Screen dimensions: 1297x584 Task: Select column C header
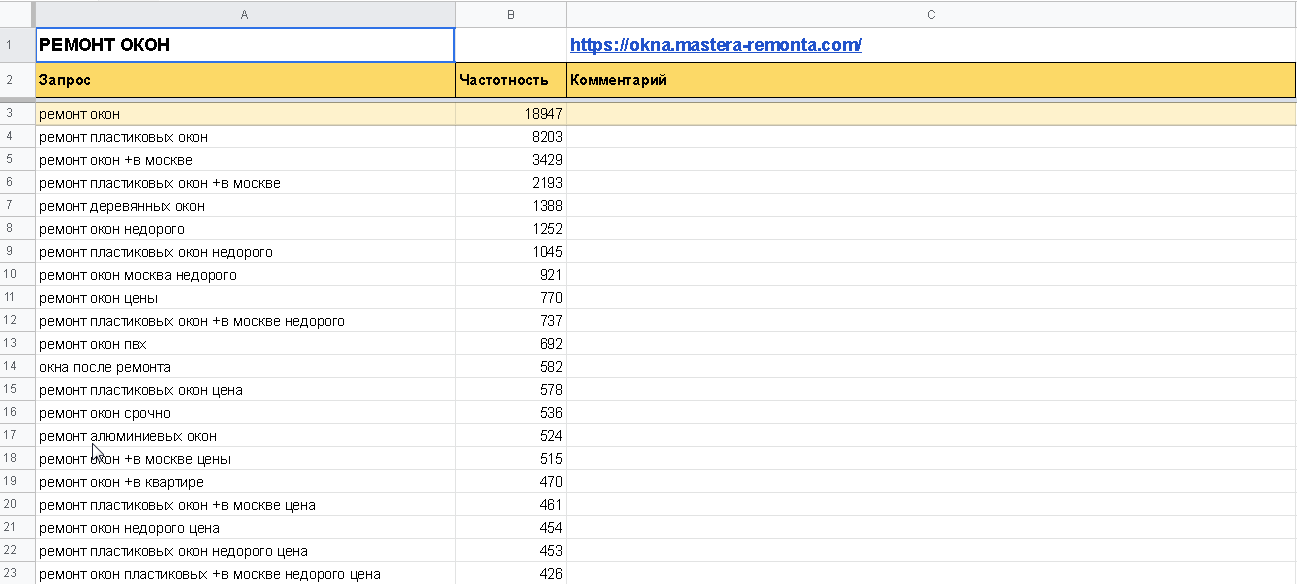click(x=931, y=14)
